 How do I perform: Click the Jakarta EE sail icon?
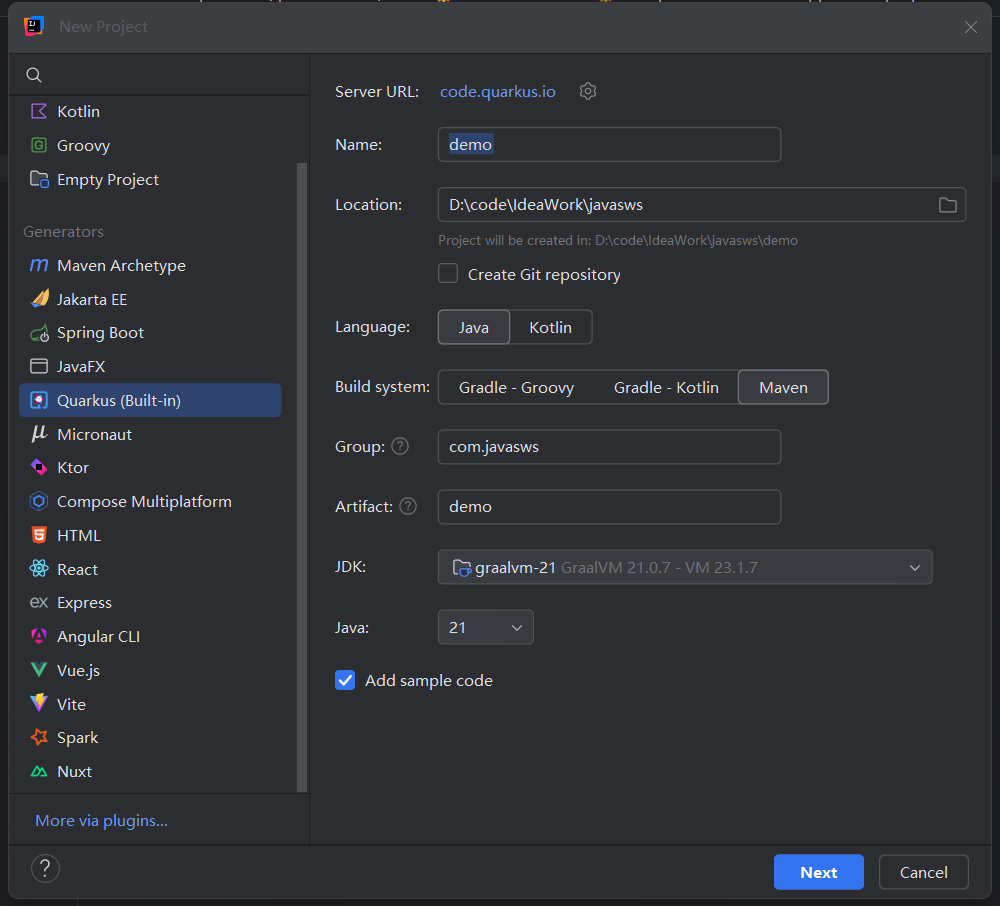(40, 298)
